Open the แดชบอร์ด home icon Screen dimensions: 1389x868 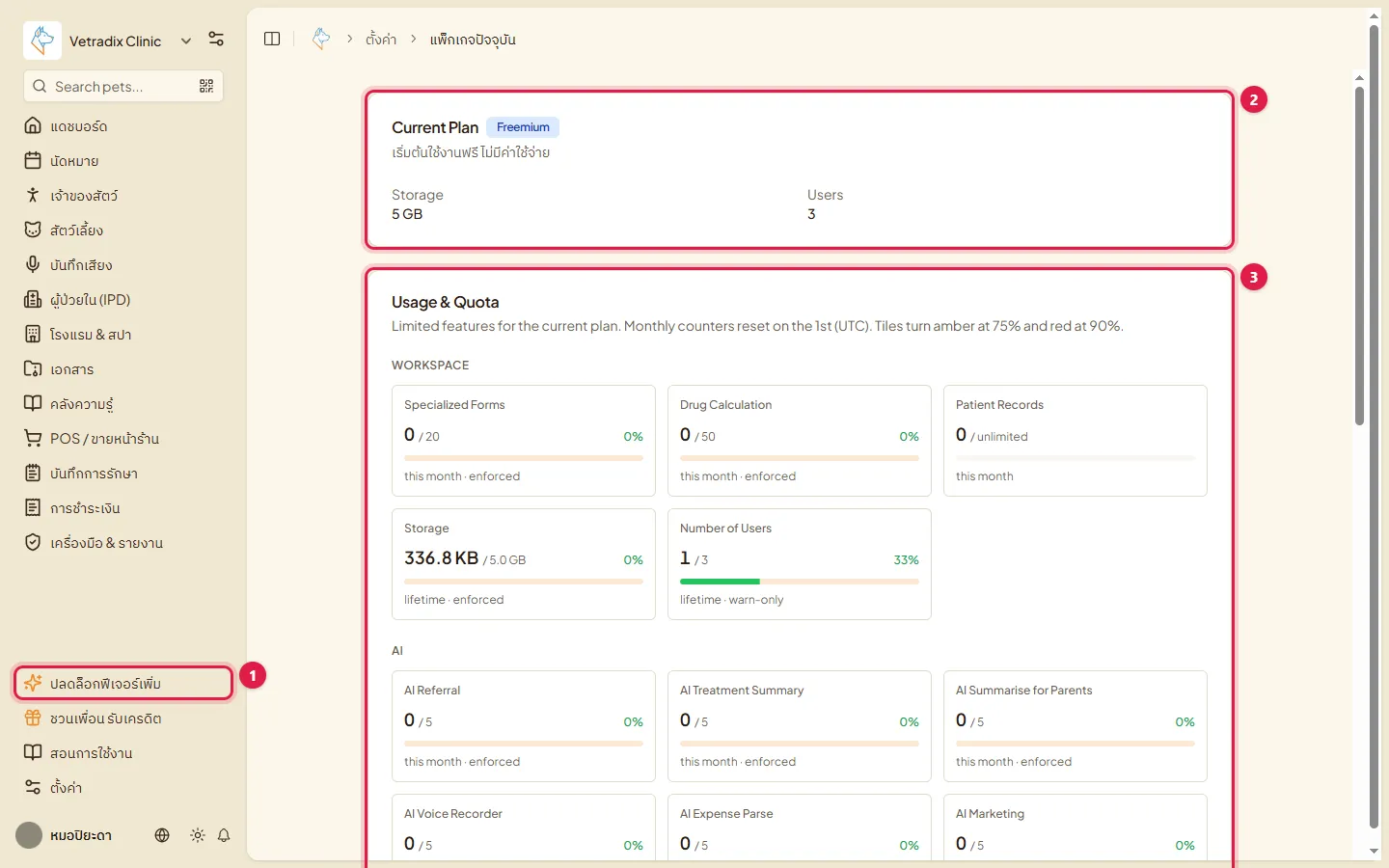33,125
